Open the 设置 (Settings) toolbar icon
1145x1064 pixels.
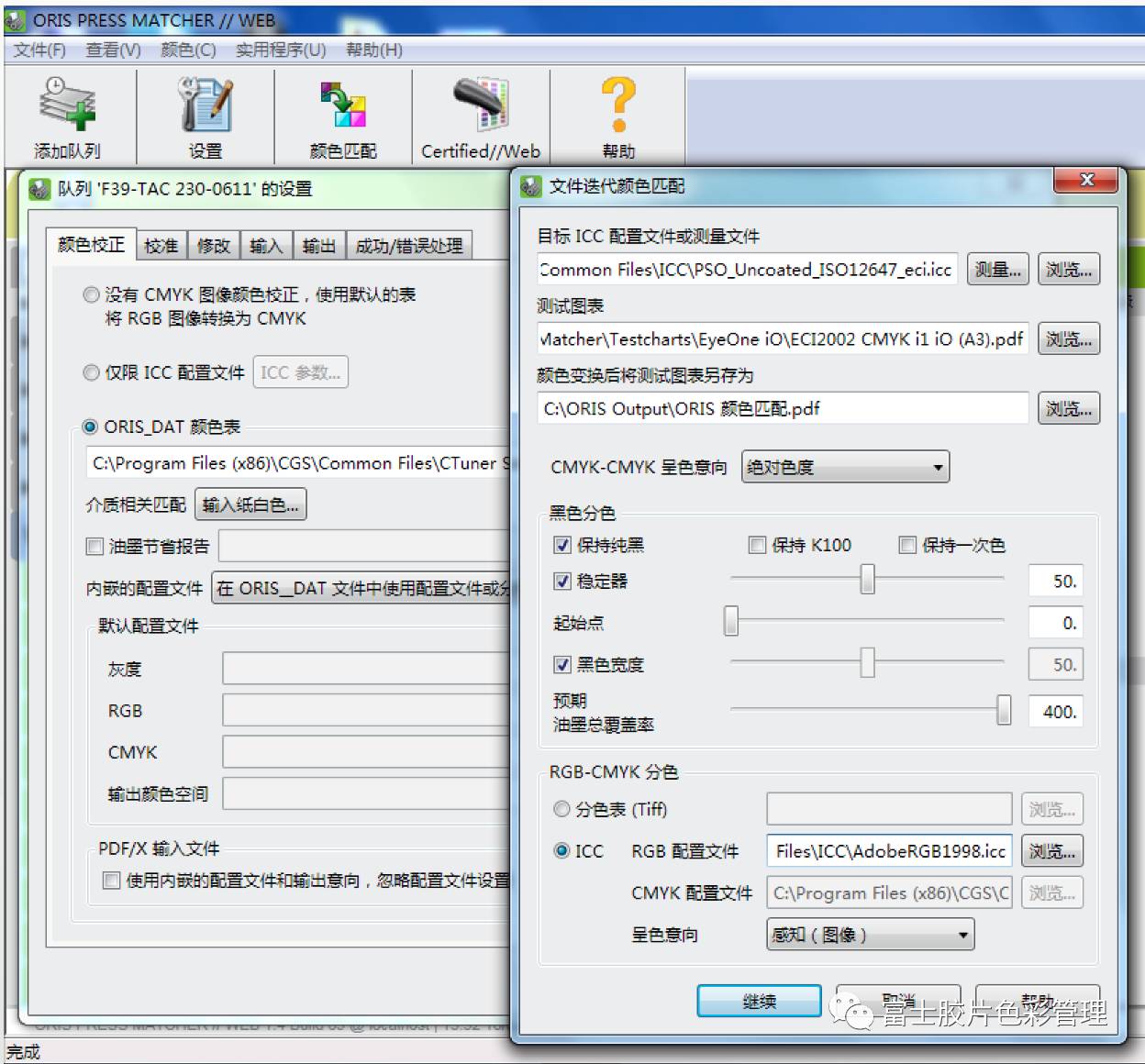206,116
